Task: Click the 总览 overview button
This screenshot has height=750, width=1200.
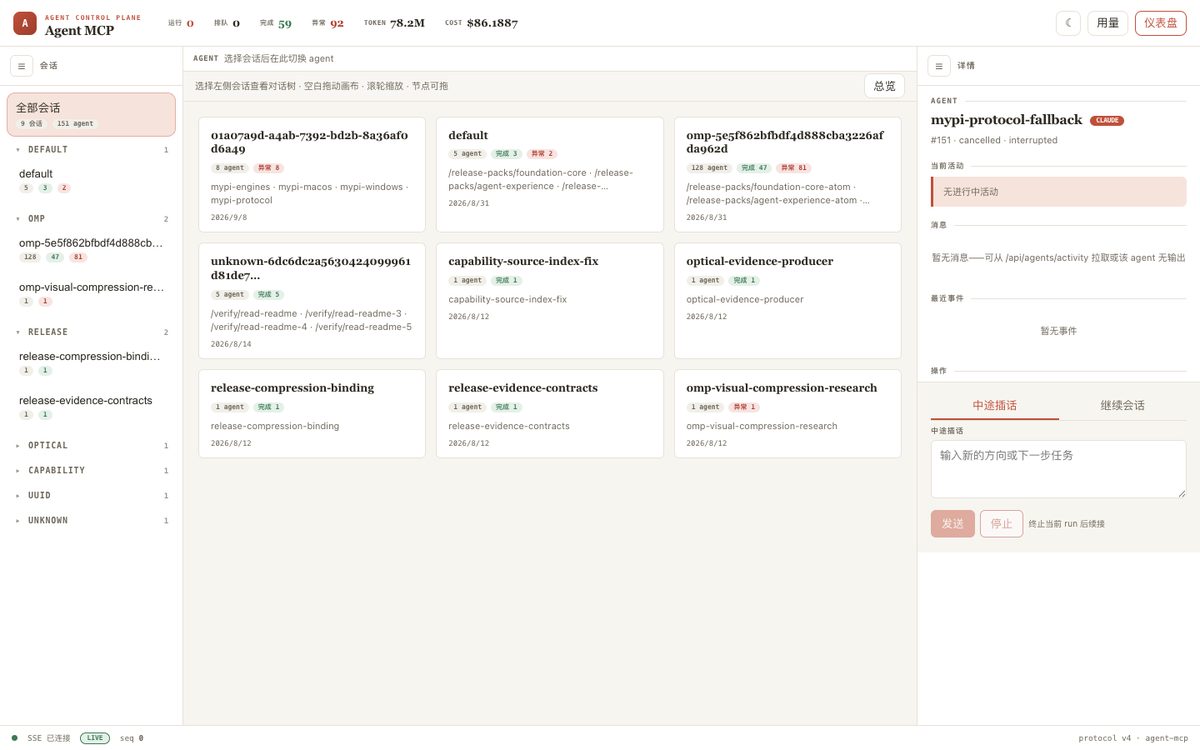Action: click(x=884, y=86)
